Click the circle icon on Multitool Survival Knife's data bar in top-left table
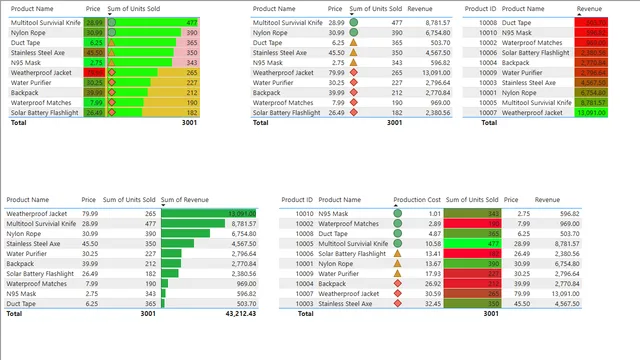 tap(112, 22)
